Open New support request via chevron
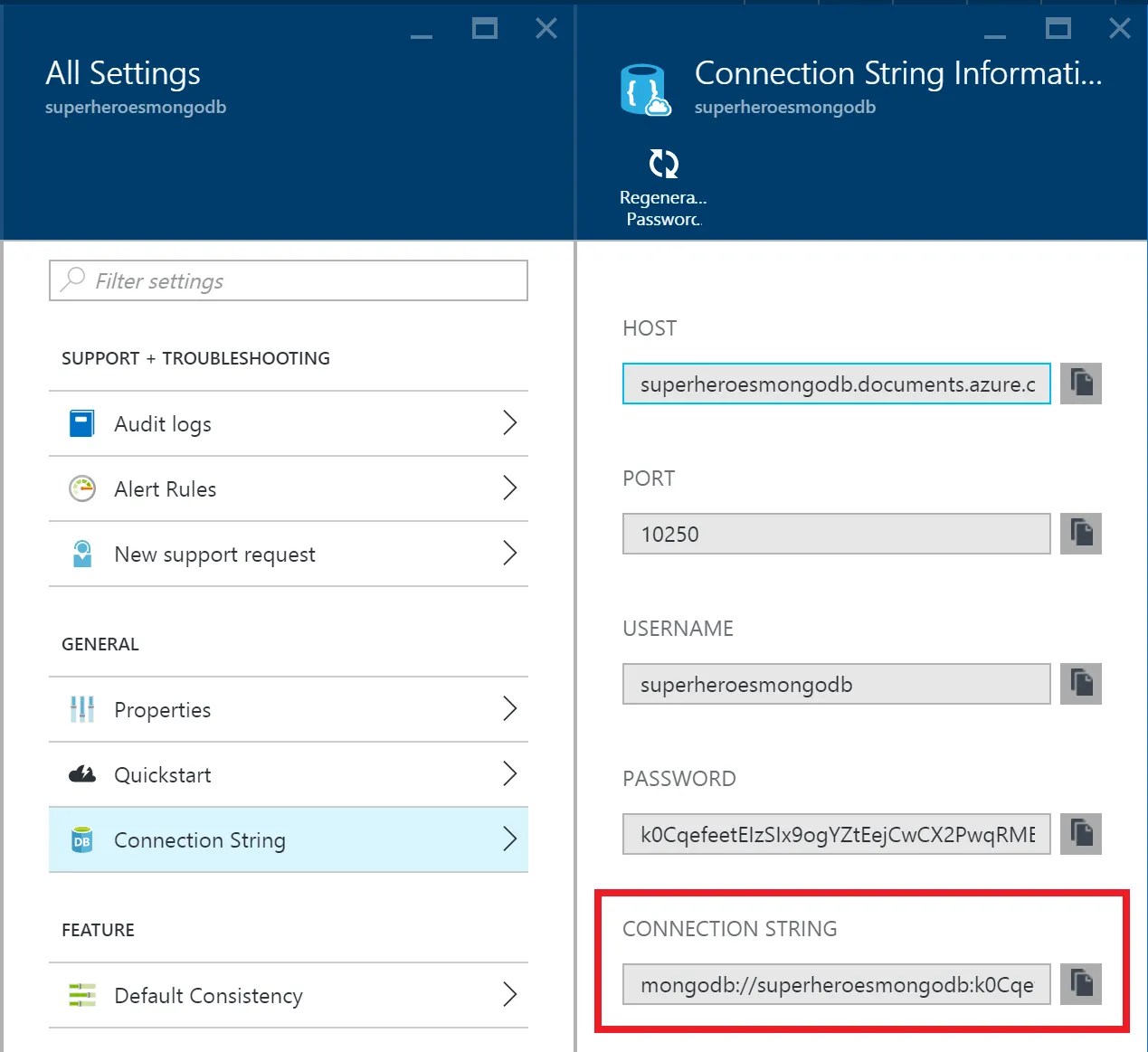 (x=510, y=554)
